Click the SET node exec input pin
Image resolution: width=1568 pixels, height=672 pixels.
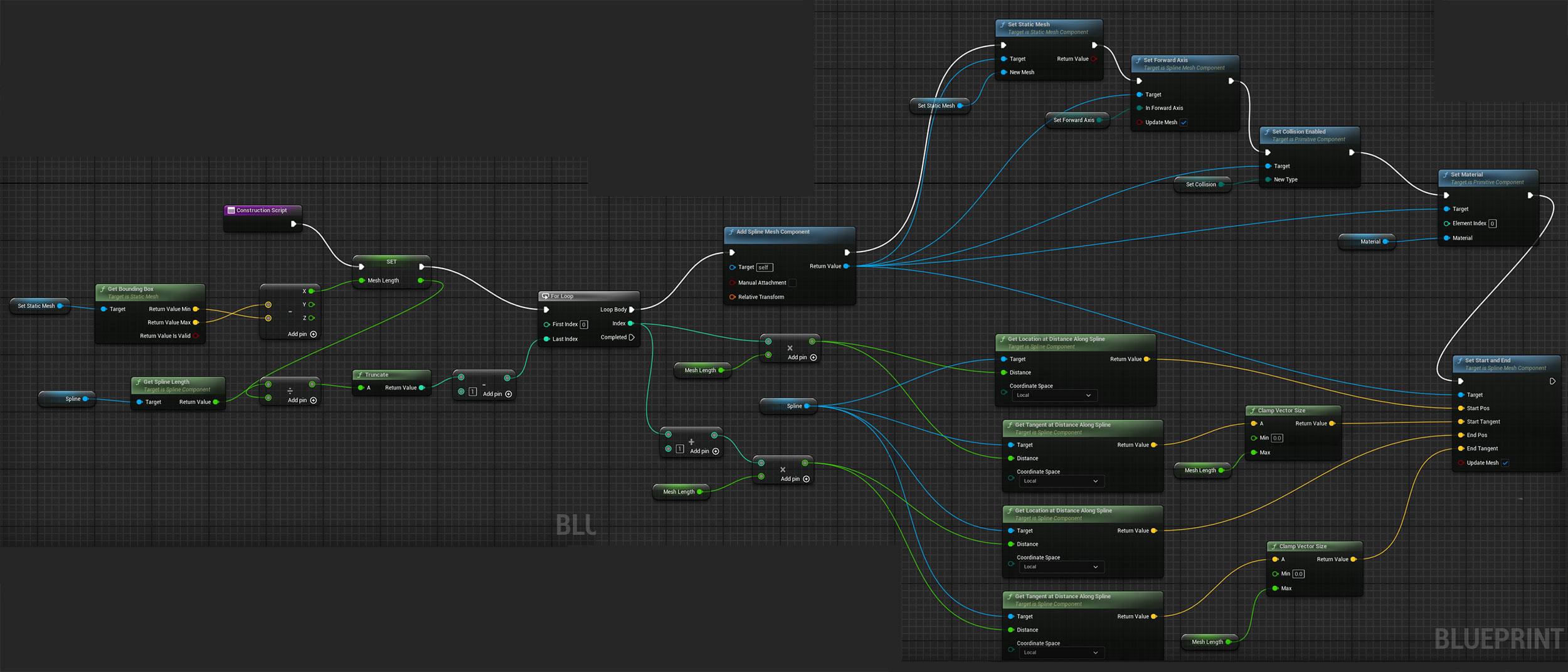click(361, 267)
